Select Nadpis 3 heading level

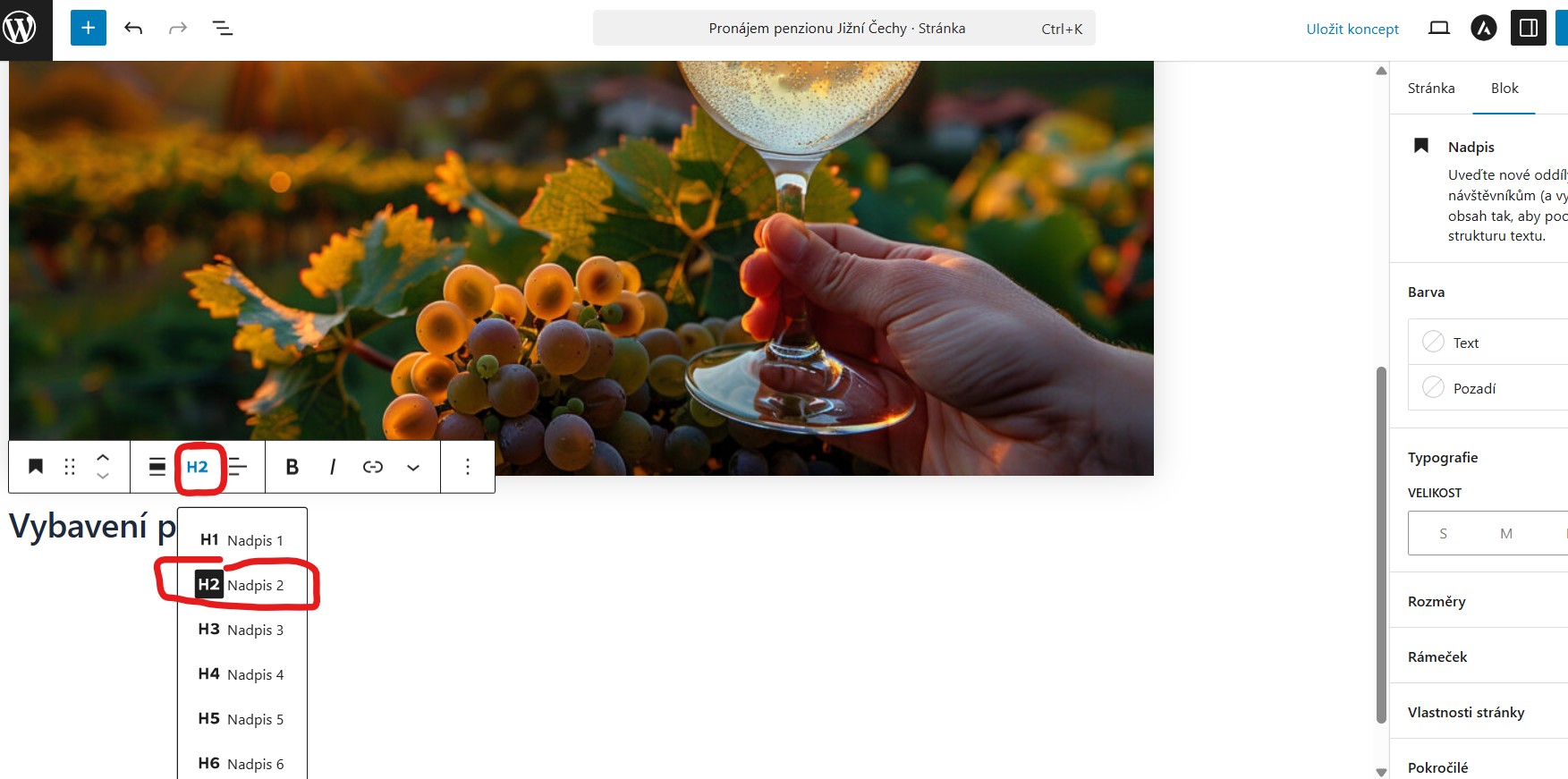point(242,630)
